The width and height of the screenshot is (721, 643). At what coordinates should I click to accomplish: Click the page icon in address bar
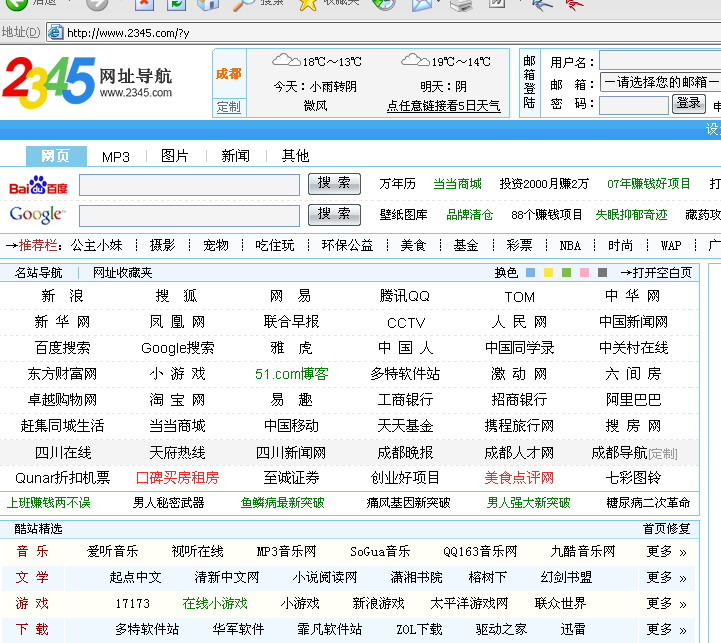point(55,33)
